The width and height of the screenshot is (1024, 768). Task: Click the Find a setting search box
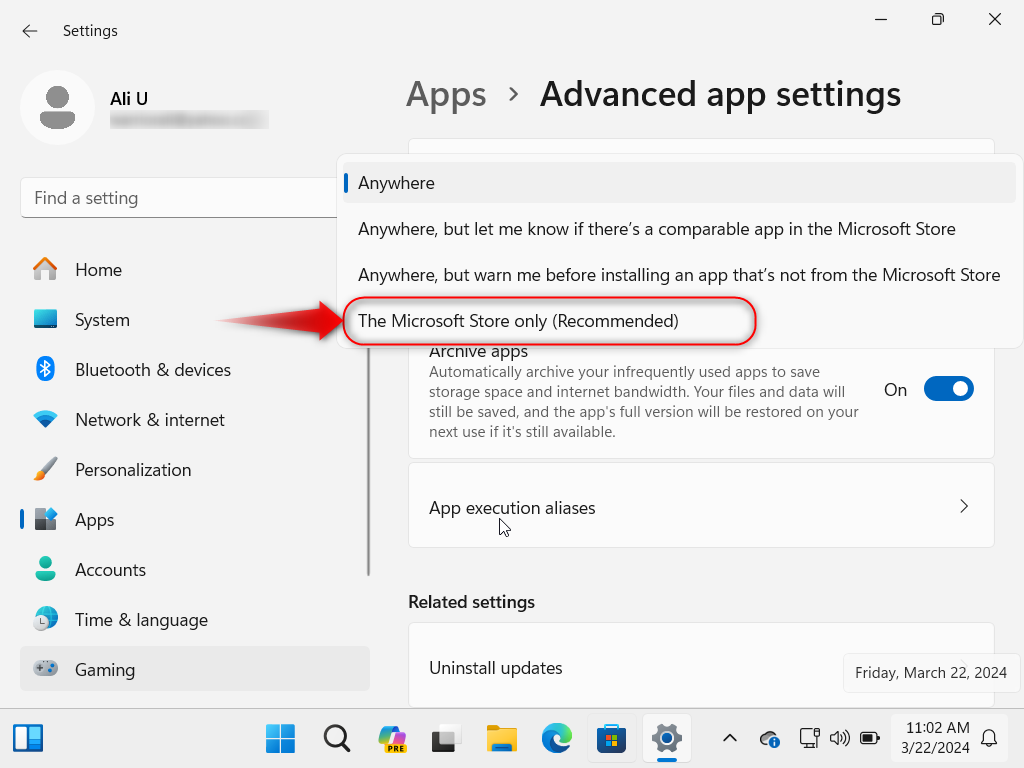coord(180,198)
